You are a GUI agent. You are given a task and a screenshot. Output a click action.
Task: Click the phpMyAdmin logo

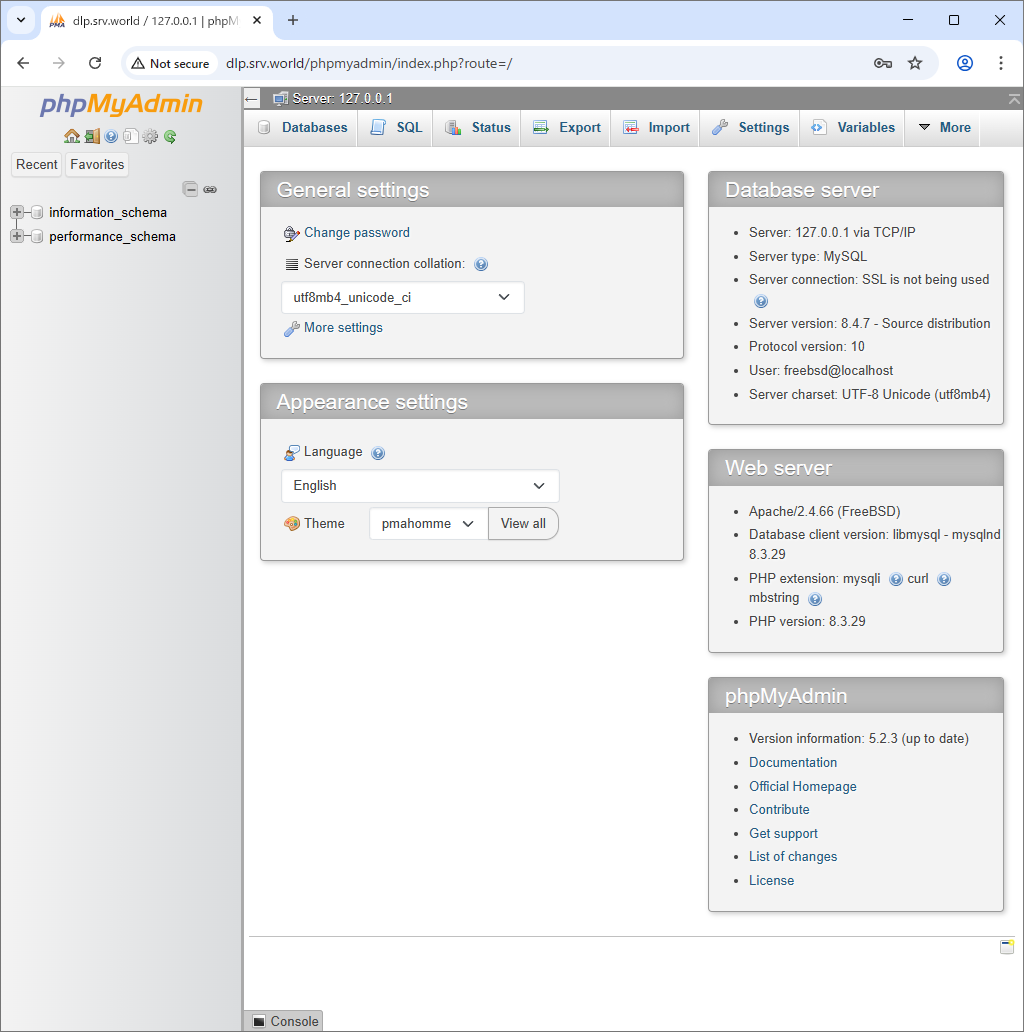click(x=121, y=104)
